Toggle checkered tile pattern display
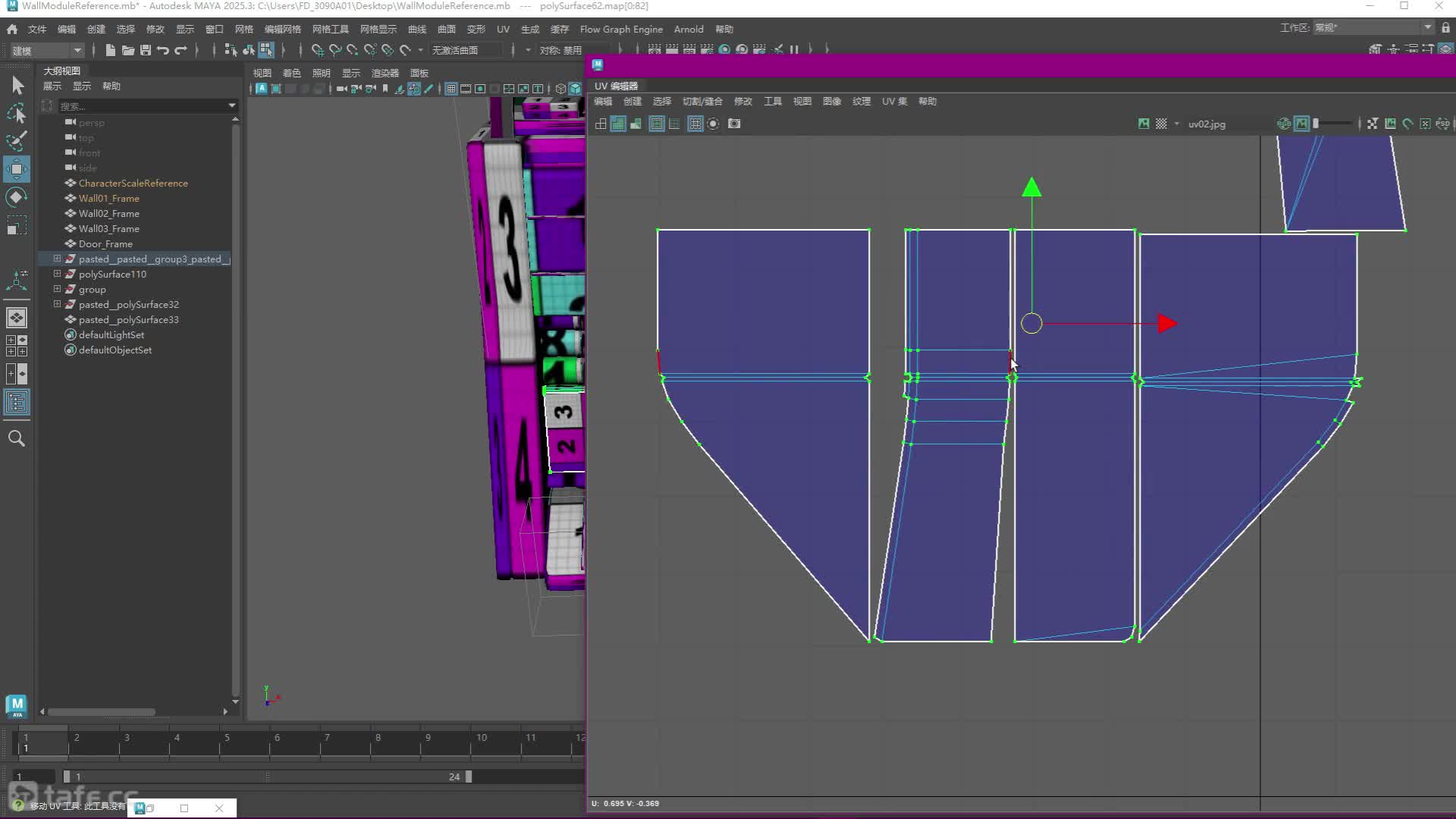 click(1161, 124)
